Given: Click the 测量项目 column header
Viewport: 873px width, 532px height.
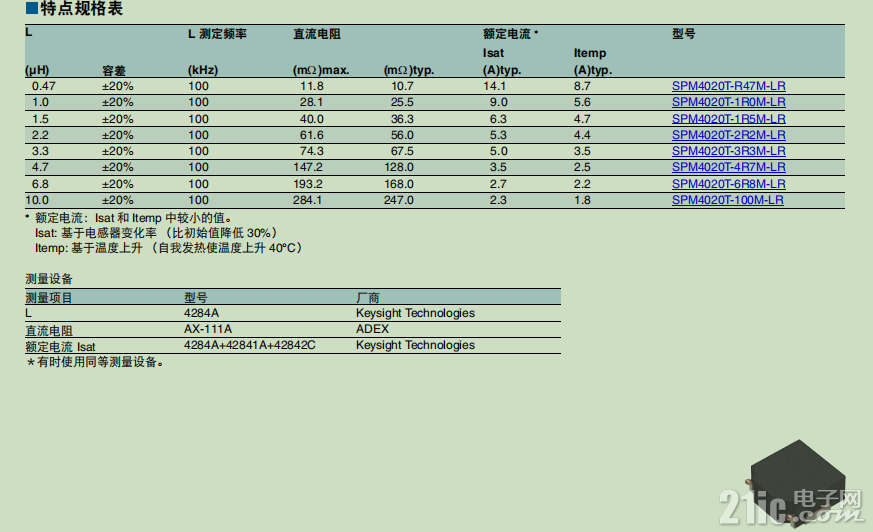Looking at the screenshot, I should (49, 298).
